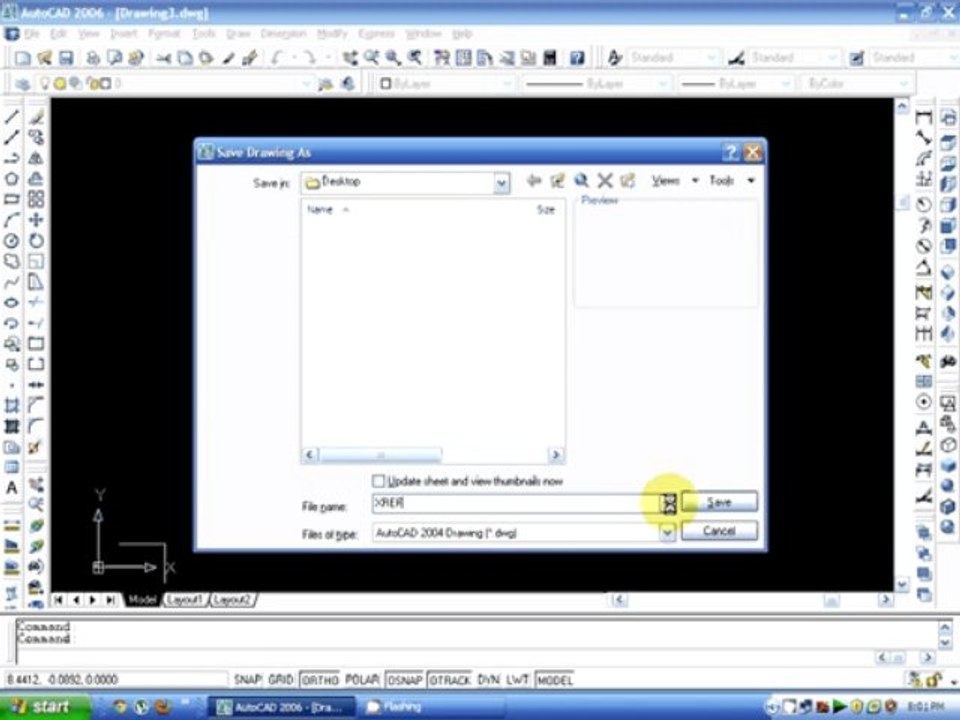This screenshot has height=720, width=960.
Task: Select the Circle tool in Draw toolbar
Action: 12,241
